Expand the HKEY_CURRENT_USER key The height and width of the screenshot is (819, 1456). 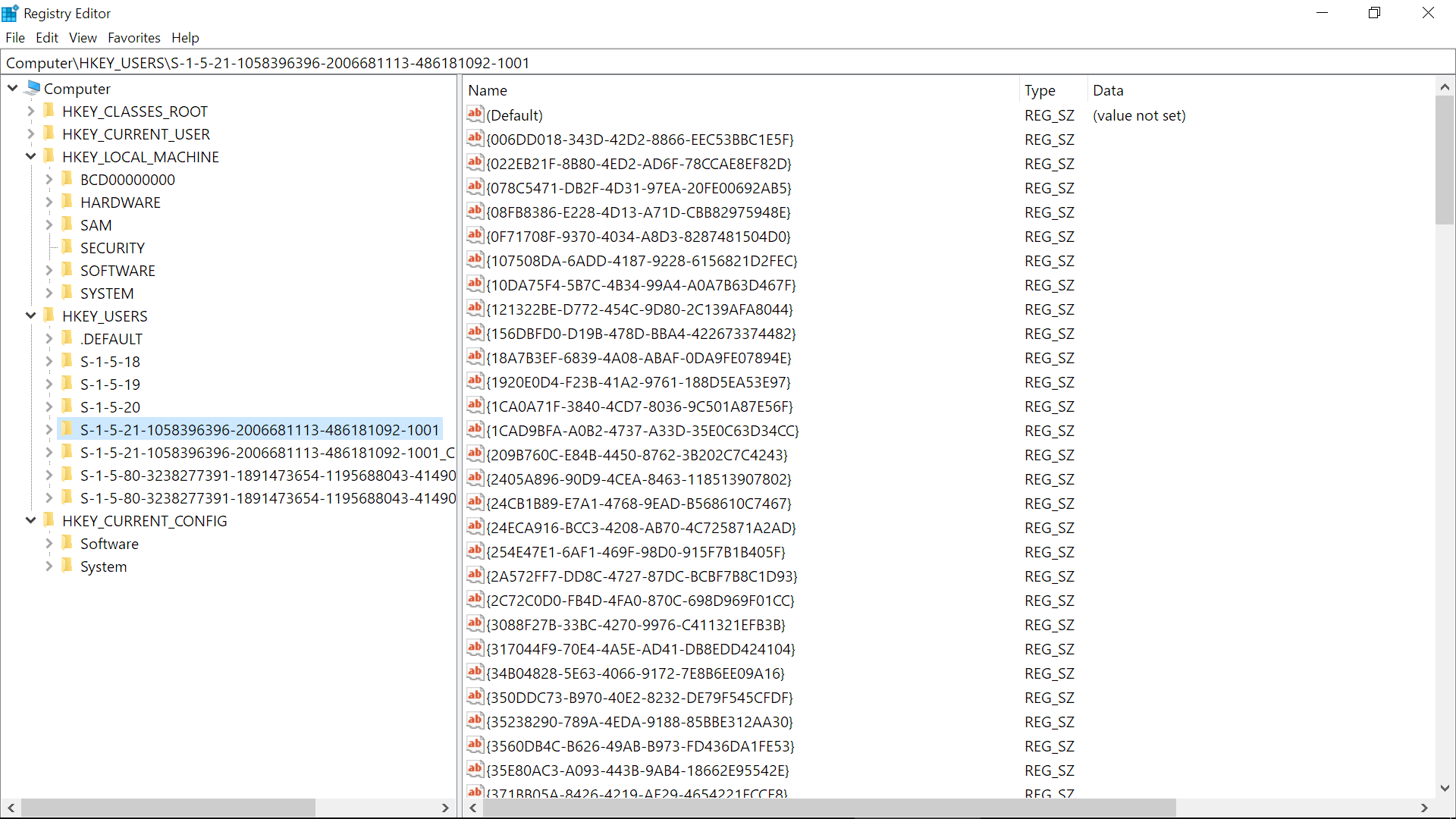(x=30, y=133)
